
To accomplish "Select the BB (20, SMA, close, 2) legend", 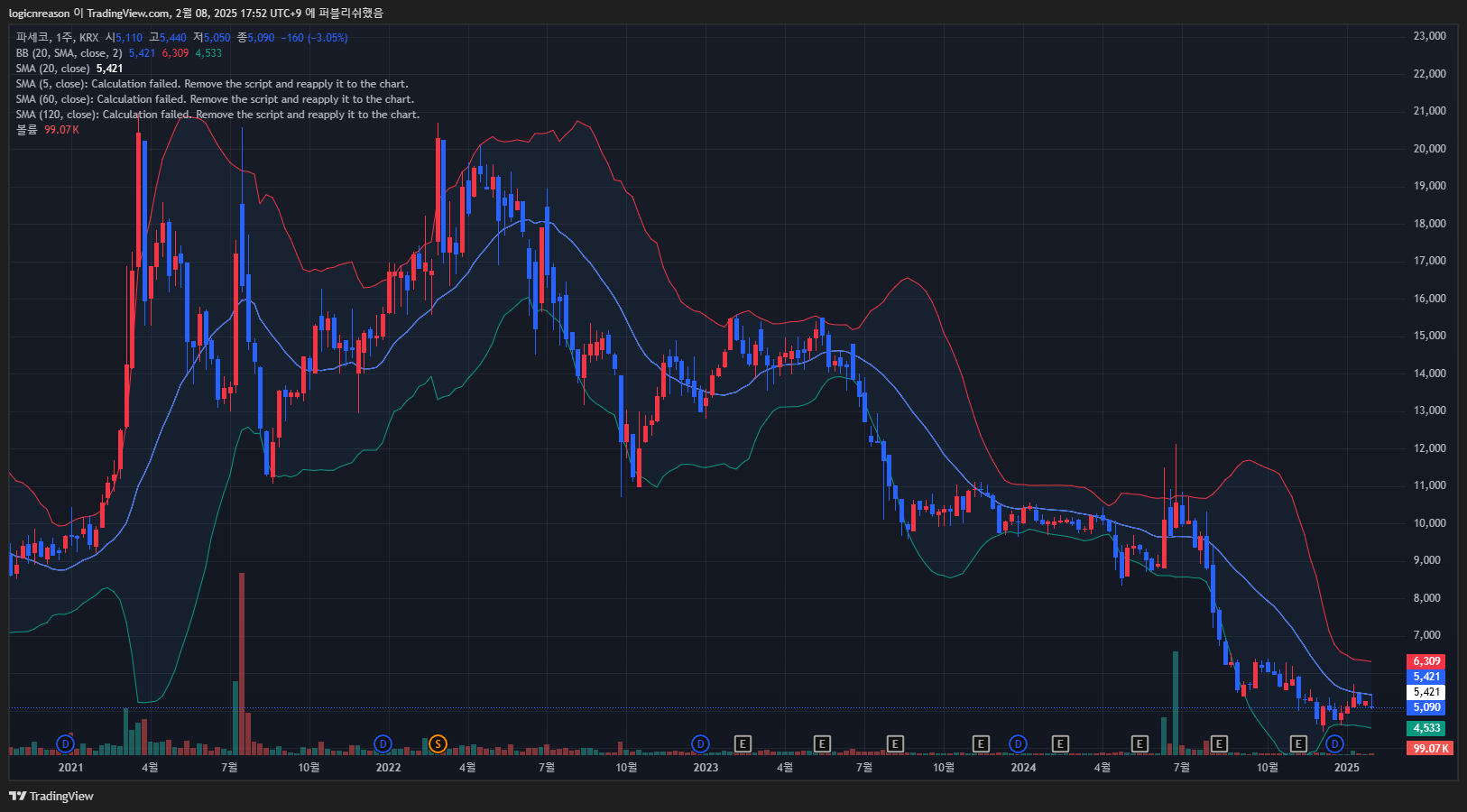I will pos(69,53).
